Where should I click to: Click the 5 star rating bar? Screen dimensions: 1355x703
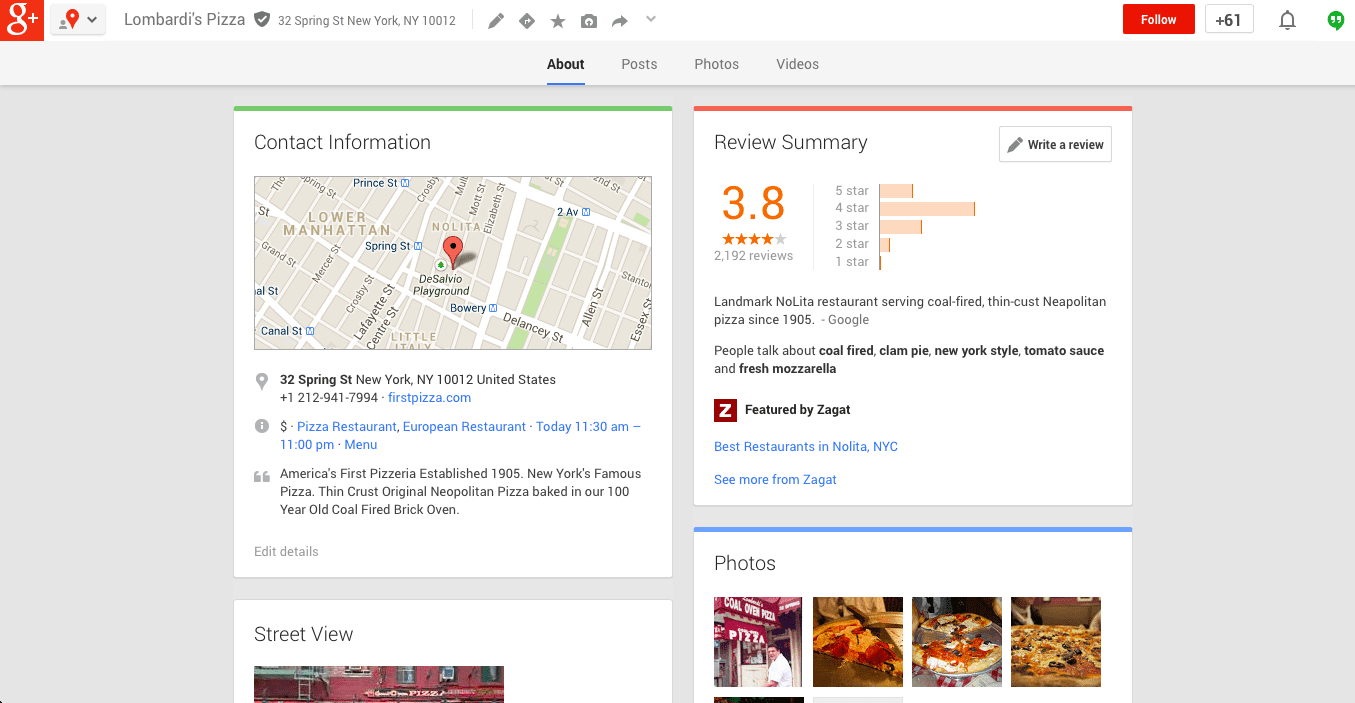coord(896,190)
